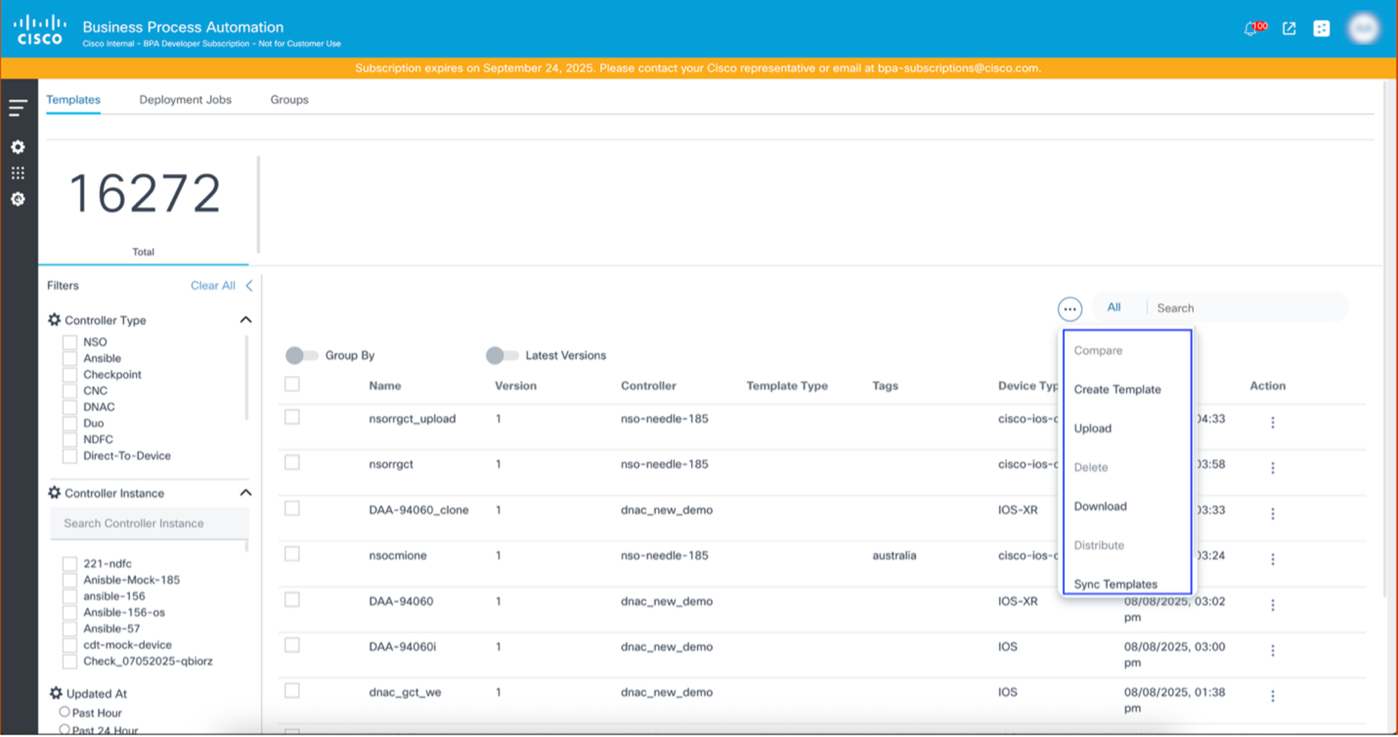Select the checkbox for the nsocmione row

[x=292, y=554]
